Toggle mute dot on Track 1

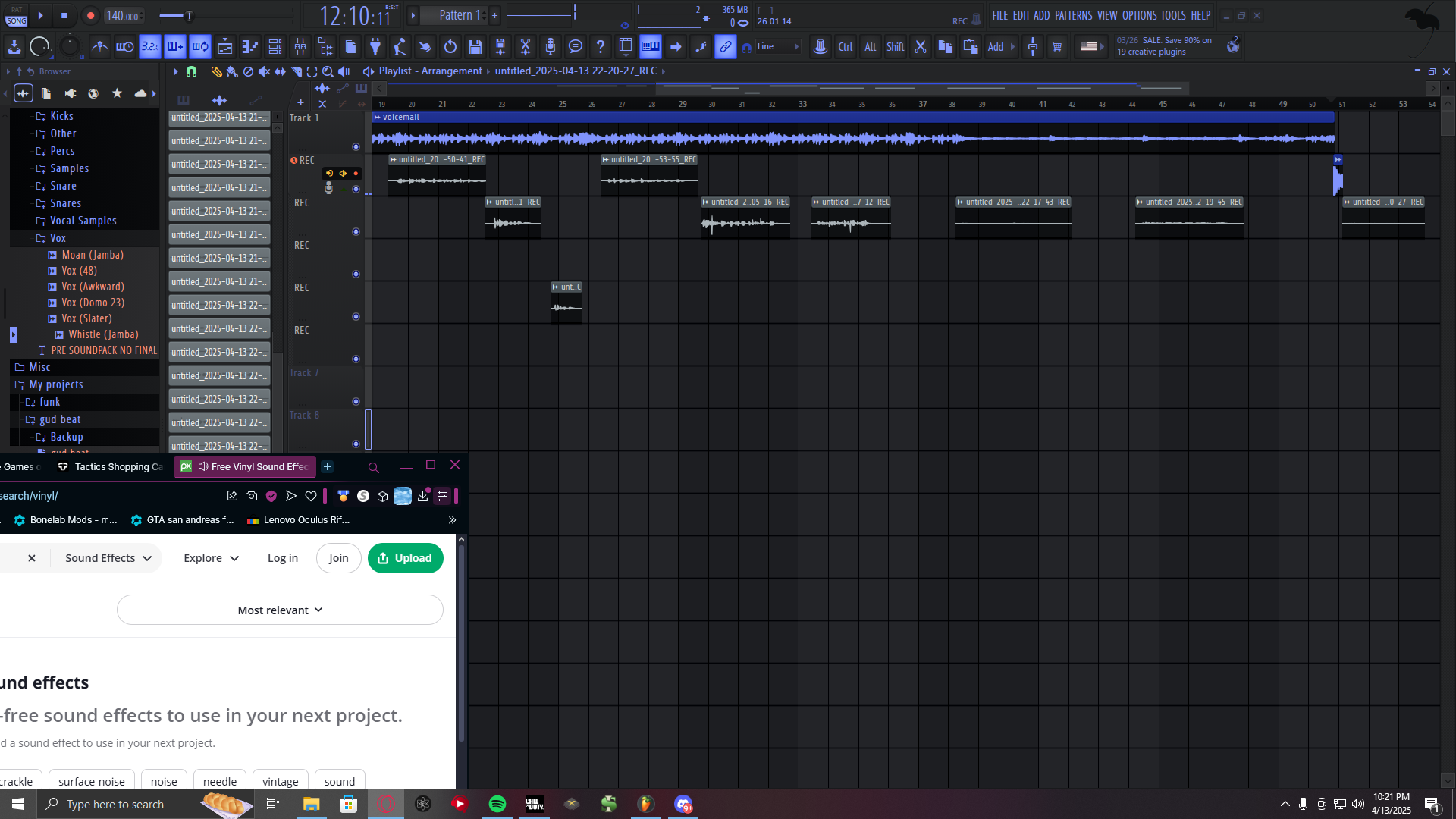356,146
